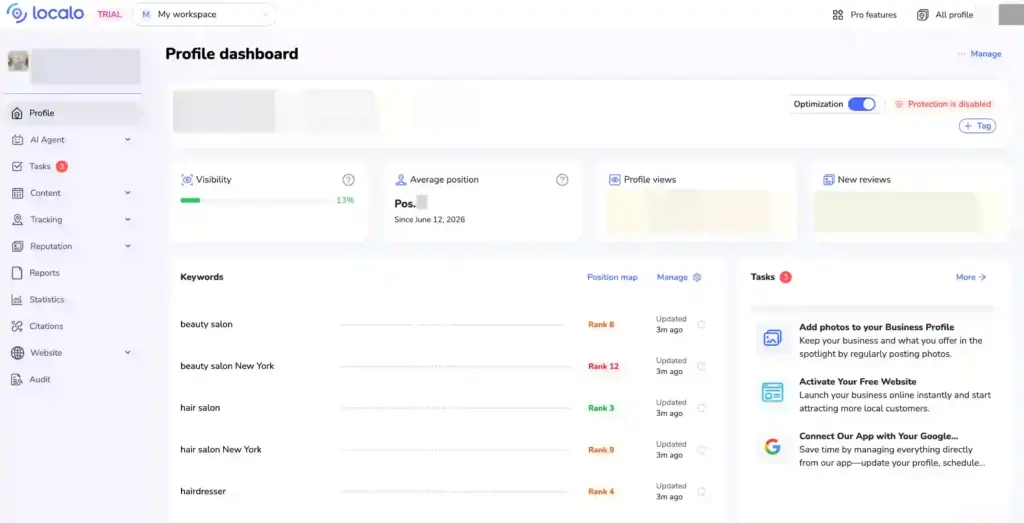This screenshot has height=523, width=1024.
Task: Expand the Content submenu chevron
Action: pyautogui.click(x=128, y=193)
